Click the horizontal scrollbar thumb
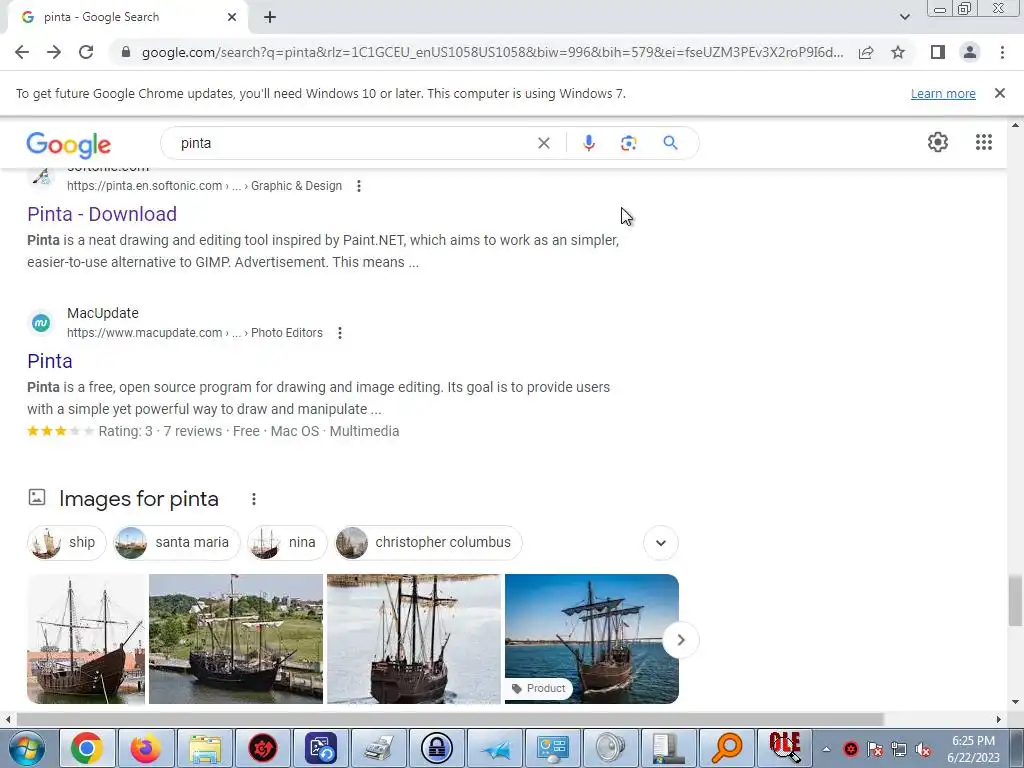 (x=449, y=719)
